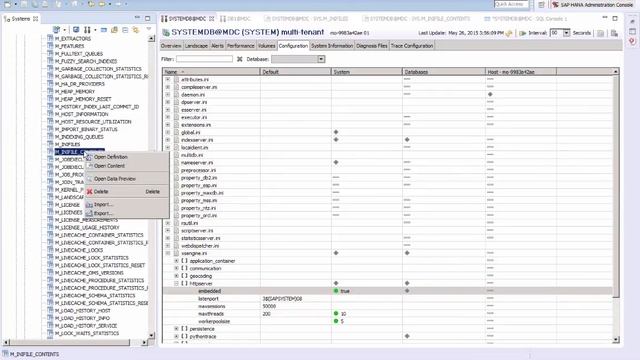Open the Trace Configuration tab
This screenshot has height=360, width=640.
(412, 46)
